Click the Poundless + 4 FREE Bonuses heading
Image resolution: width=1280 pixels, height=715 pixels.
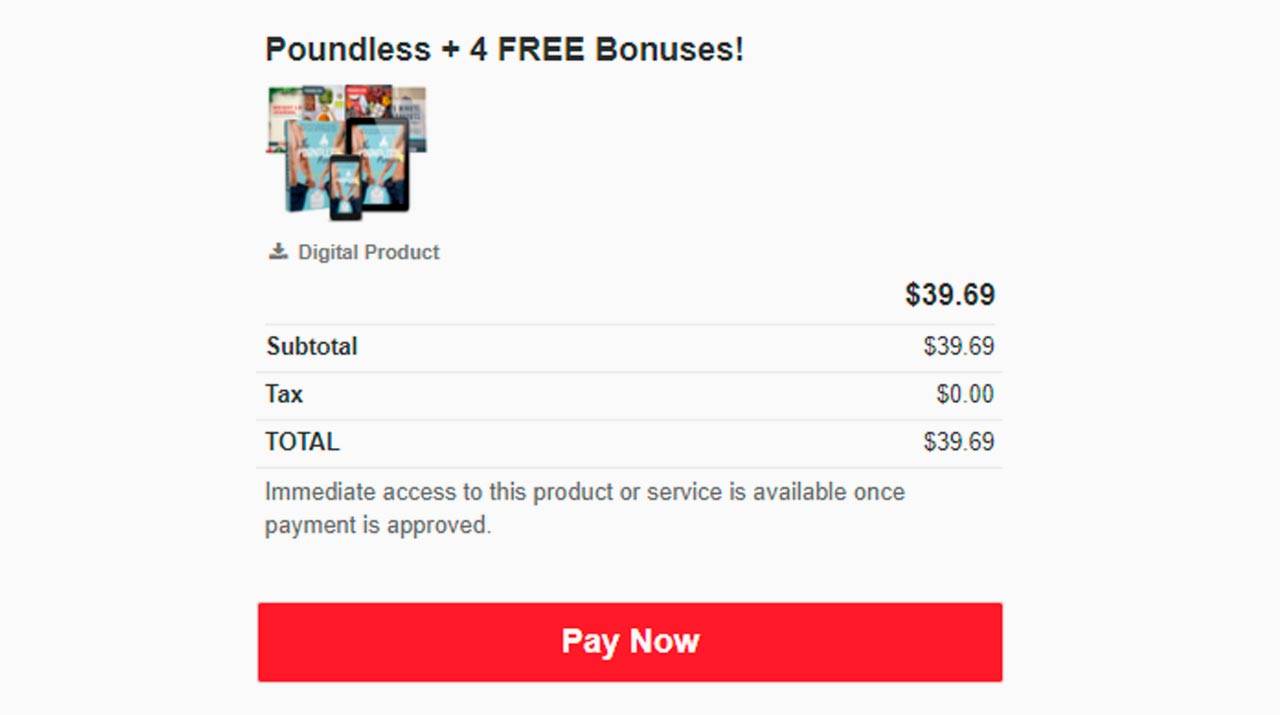pyautogui.click(x=504, y=49)
